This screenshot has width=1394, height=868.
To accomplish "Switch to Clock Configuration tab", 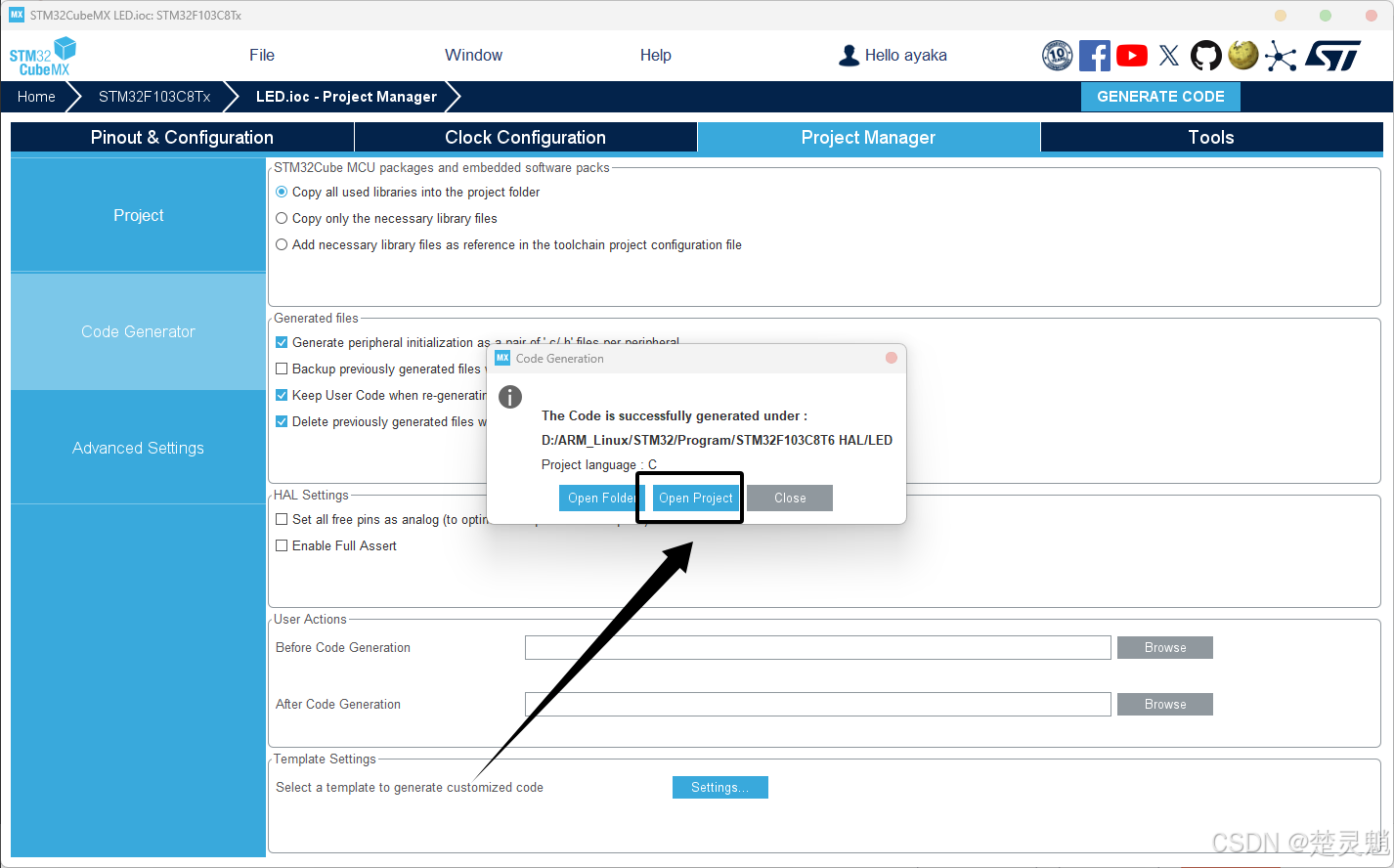I will (x=525, y=138).
